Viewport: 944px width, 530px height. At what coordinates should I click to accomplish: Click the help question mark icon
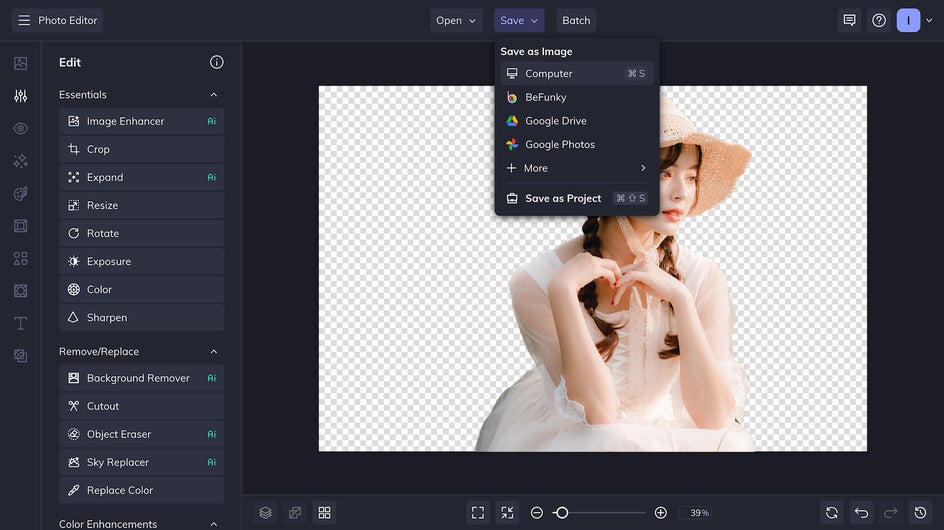[x=879, y=20]
